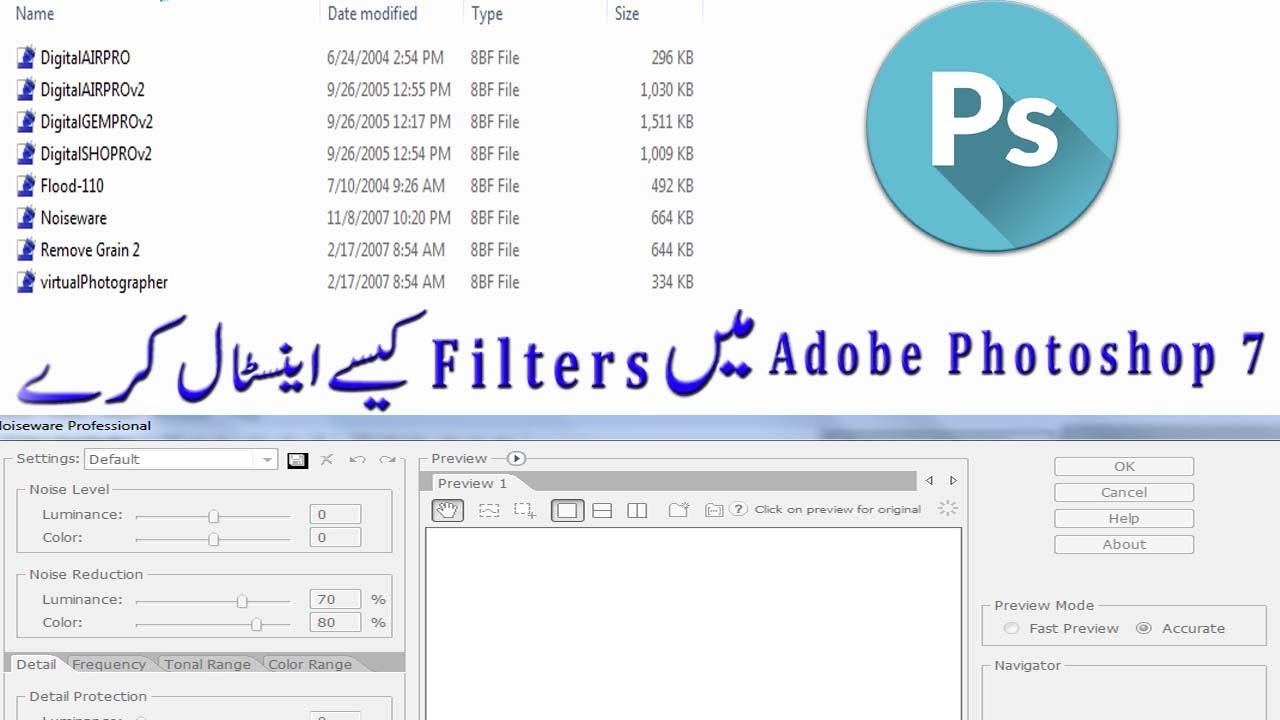Sort files by the Type column header
Image resolution: width=1280 pixels, height=720 pixels.
pos(487,13)
